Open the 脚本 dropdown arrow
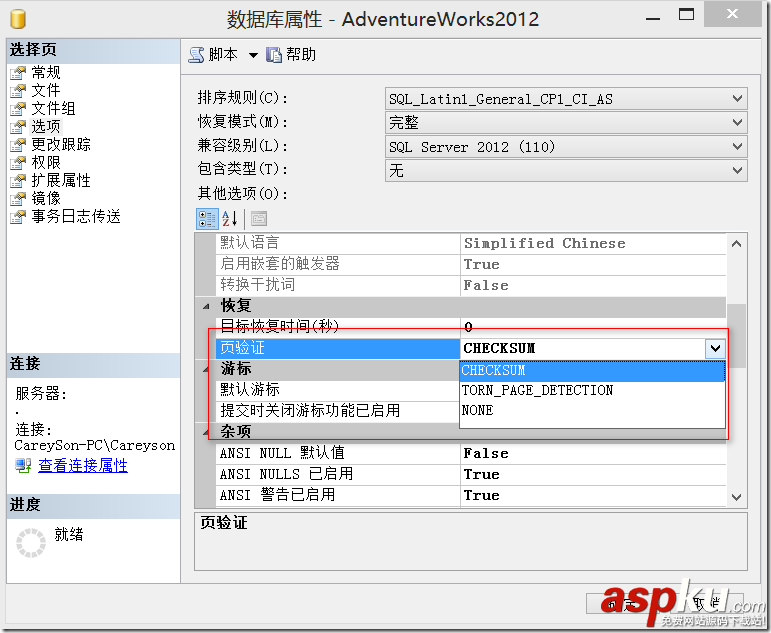 [x=253, y=55]
